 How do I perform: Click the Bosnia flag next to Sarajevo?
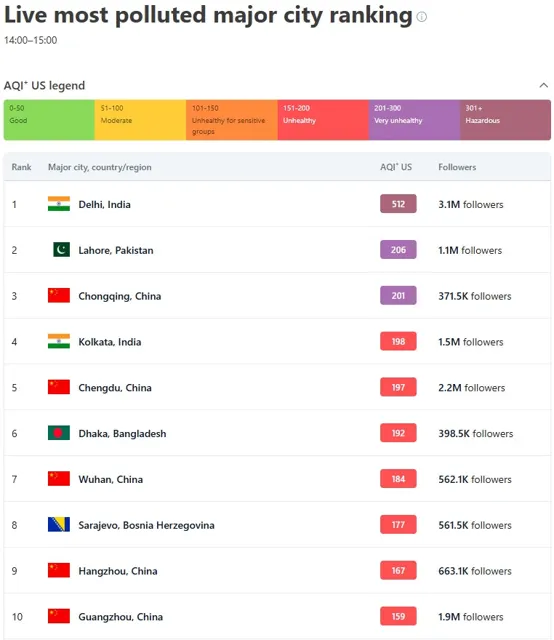click(x=59, y=524)
